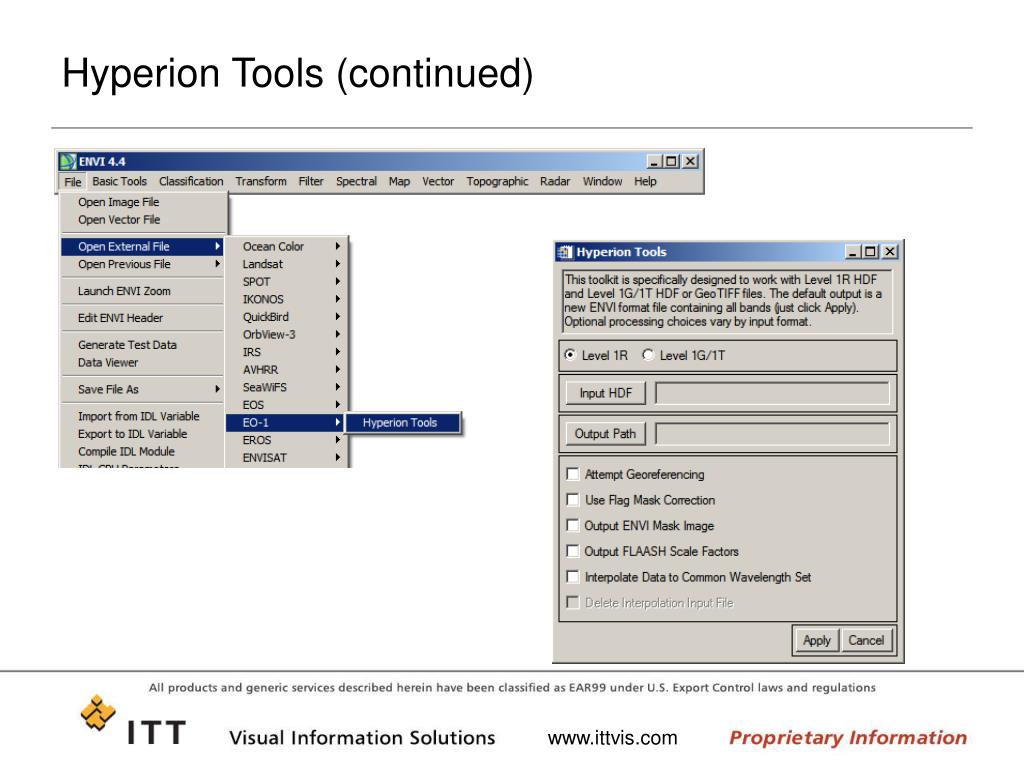Select Save File As entry
This screenshot has height=768, width=1024.
(x=143, y=389)
